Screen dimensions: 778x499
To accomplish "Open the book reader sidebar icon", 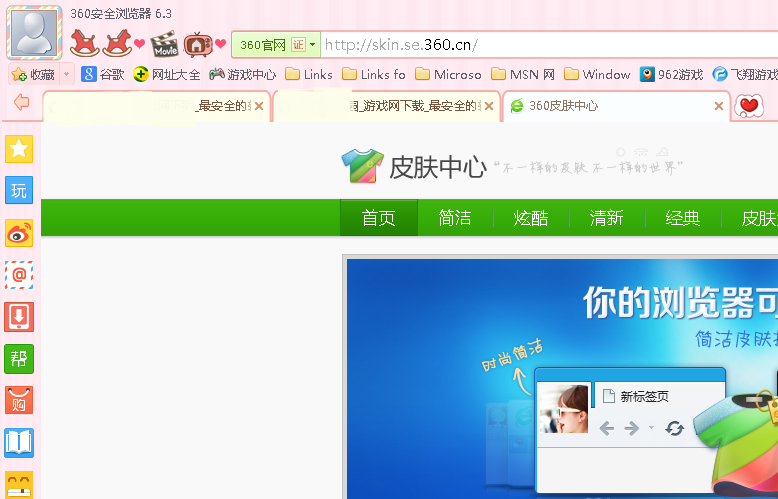I will point(19,442).
